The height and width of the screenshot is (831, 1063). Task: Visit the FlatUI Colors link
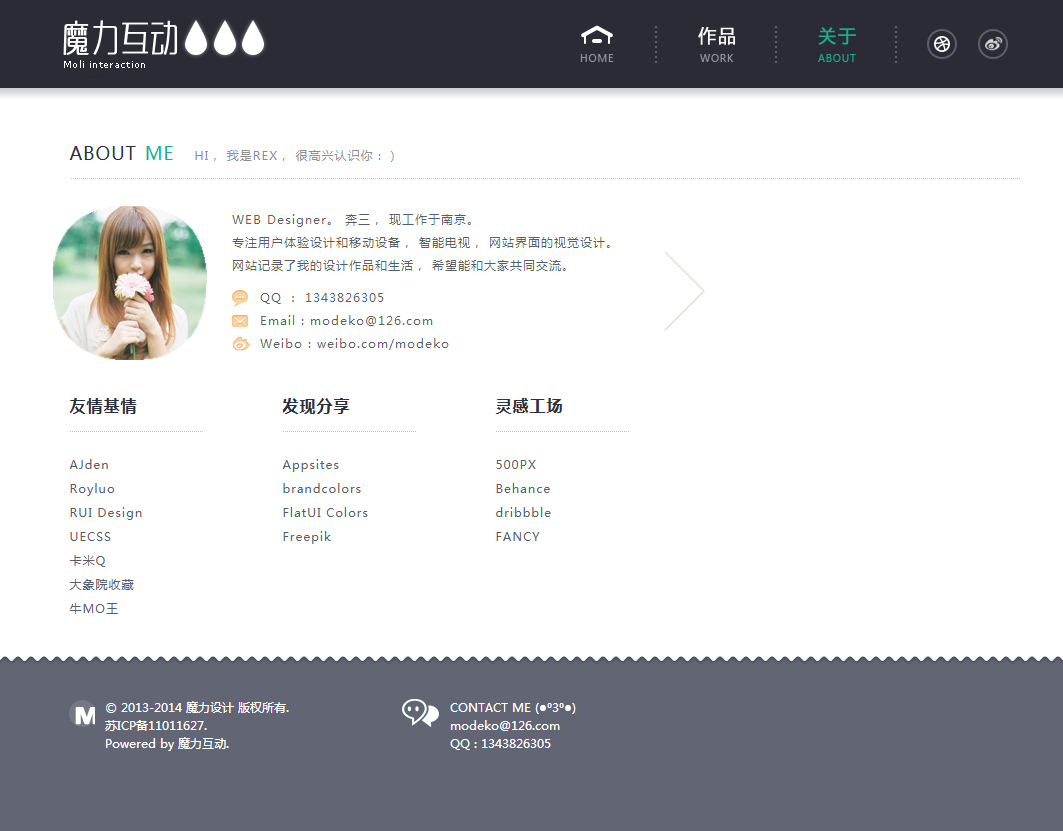pyautogui.click(x=325, y=513)
